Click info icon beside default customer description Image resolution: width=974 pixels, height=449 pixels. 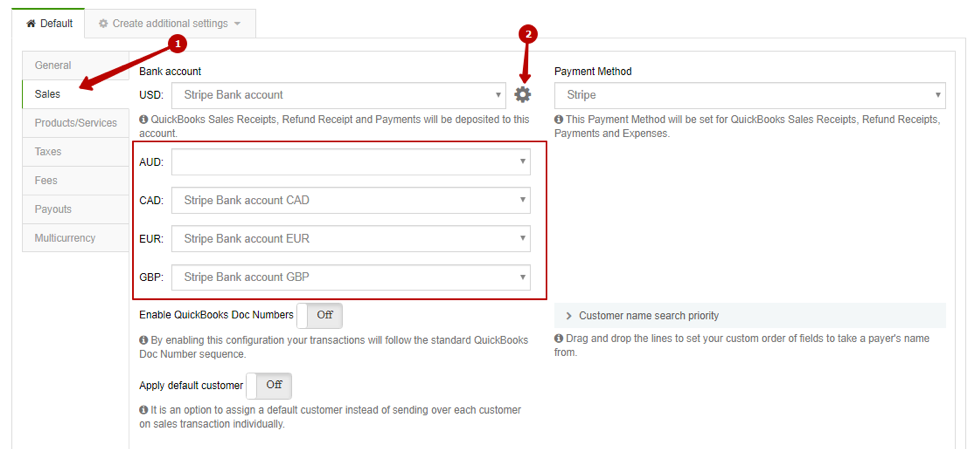click(x=143, y=410)
